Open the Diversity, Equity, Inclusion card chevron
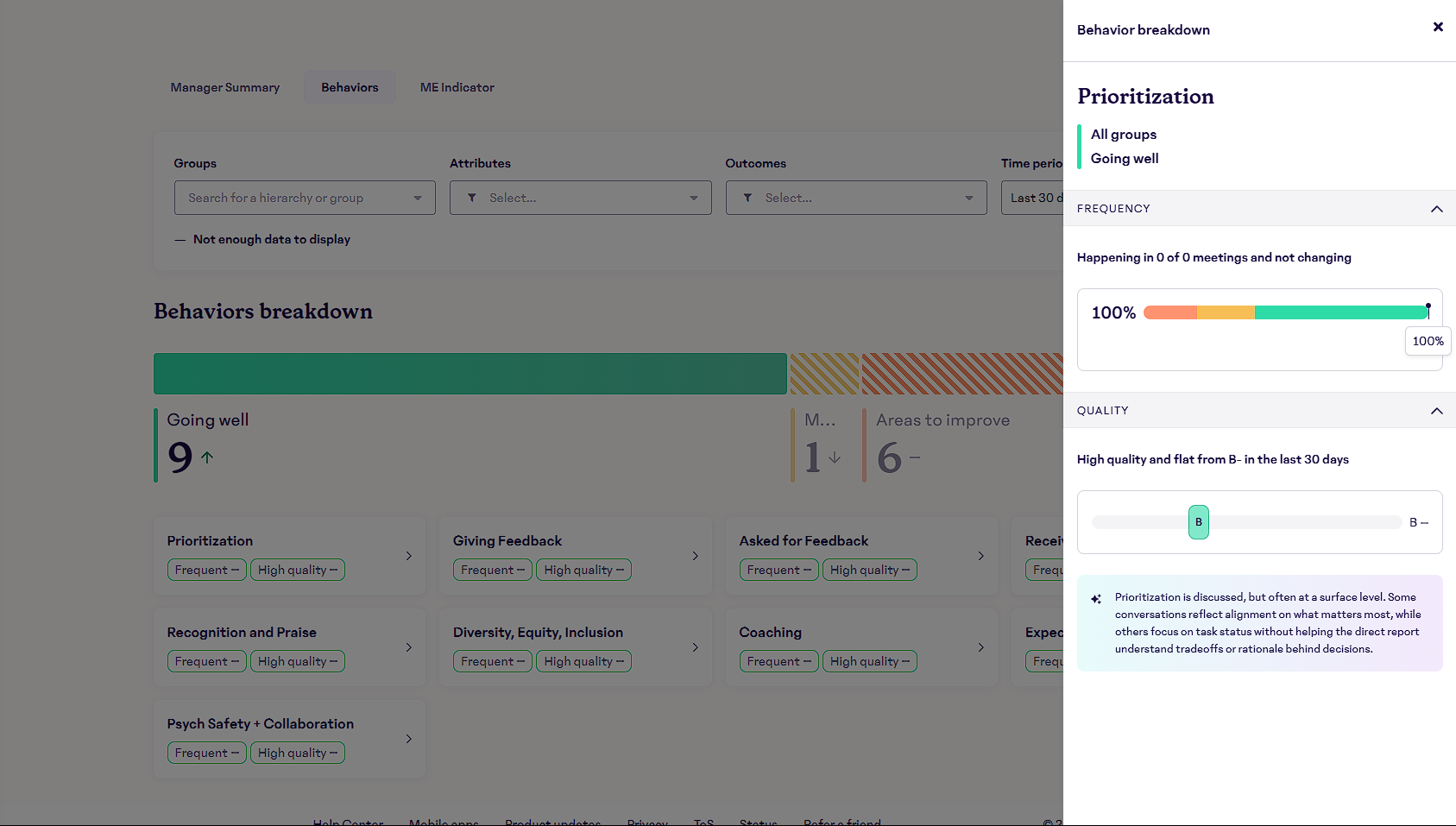The height and width of the screenshot is (826, 1456). [695, 647]
